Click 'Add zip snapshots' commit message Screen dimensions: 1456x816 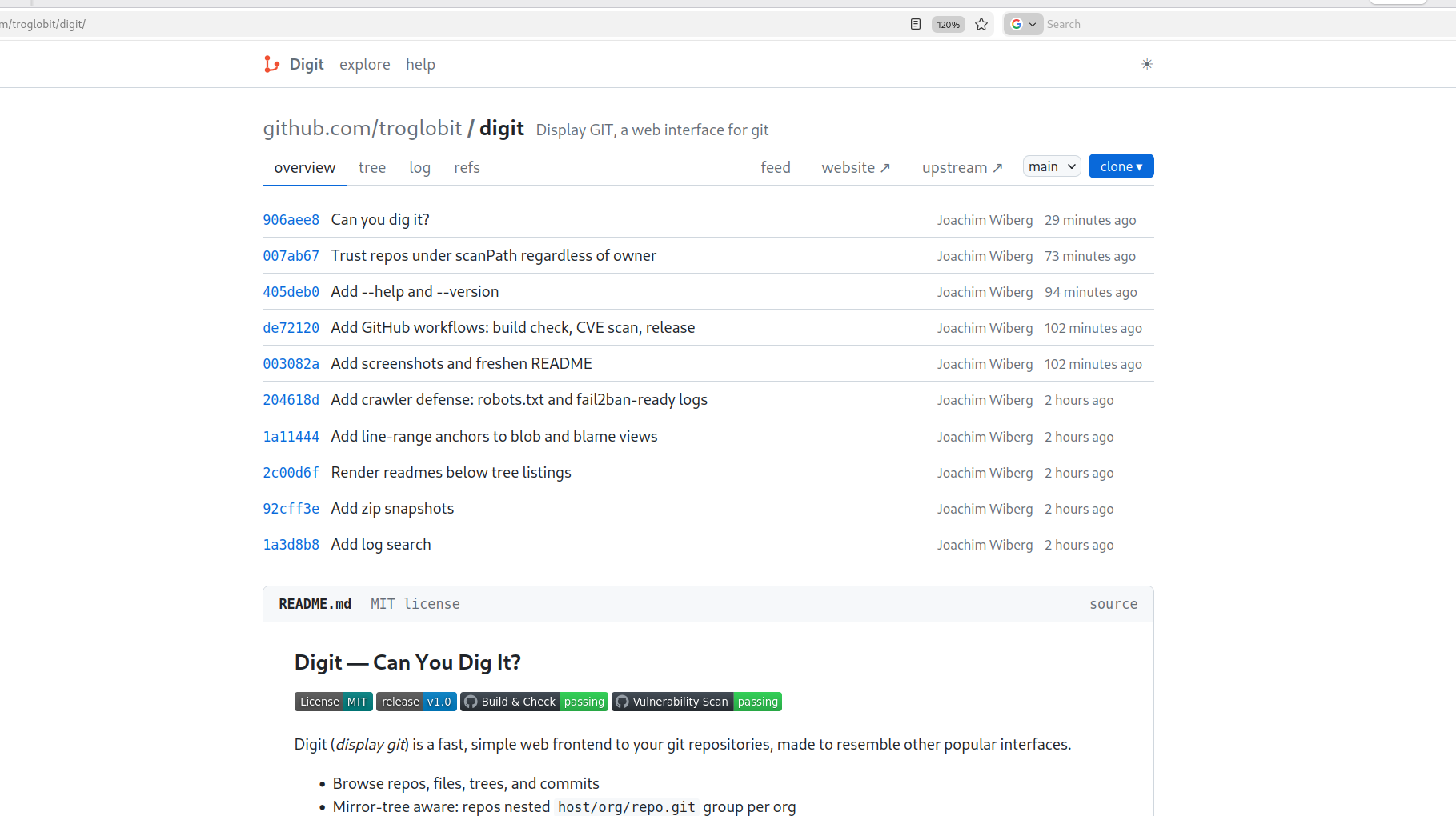click(392, 508)
